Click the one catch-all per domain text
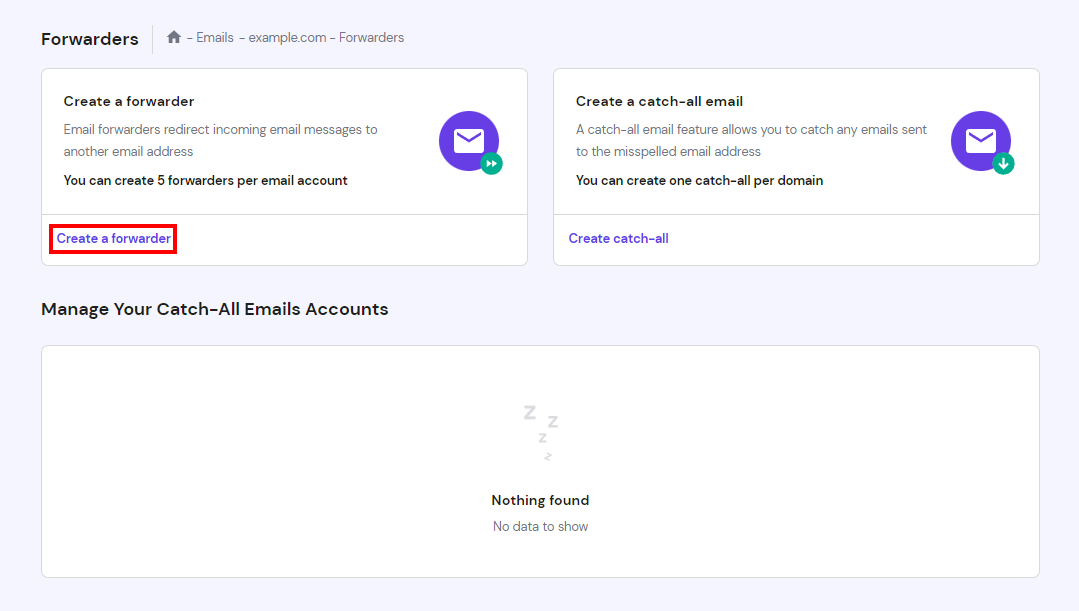This screenshot has height=611, width=1079. coord(698,180)
